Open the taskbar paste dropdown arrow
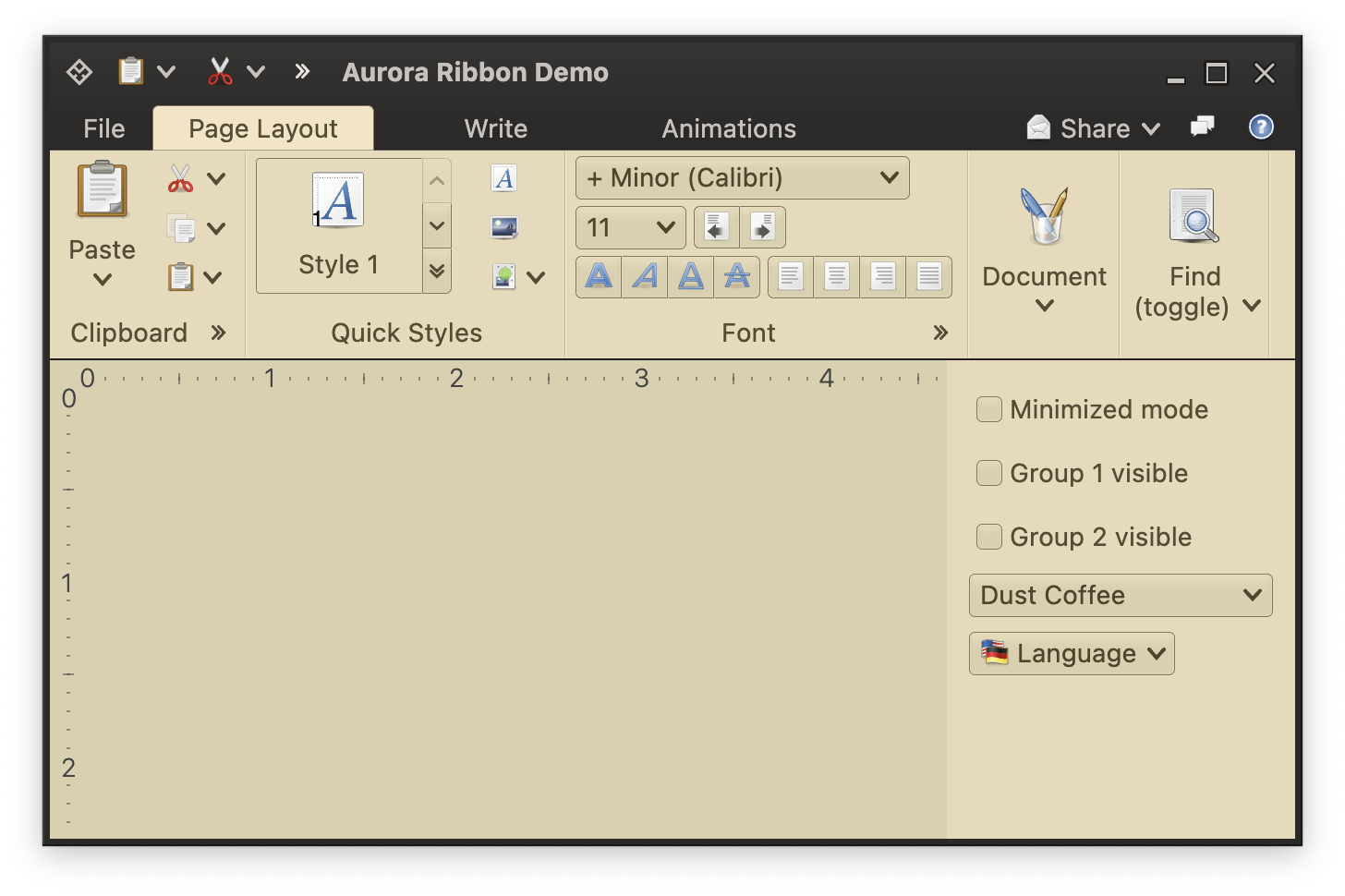The height and width of the screenshot is (896, 1345). point(166,72)
